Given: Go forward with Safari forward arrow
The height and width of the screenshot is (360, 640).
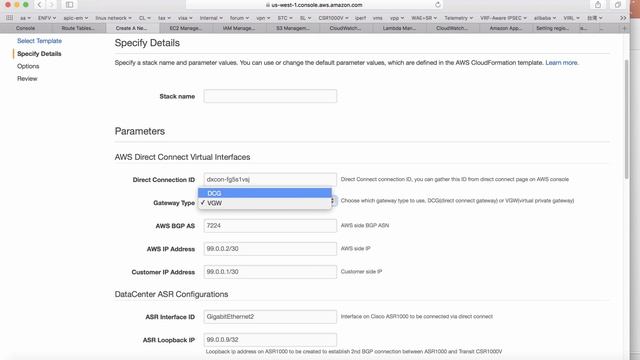Looking at the screenshot, I should click(x=51, y=5).
